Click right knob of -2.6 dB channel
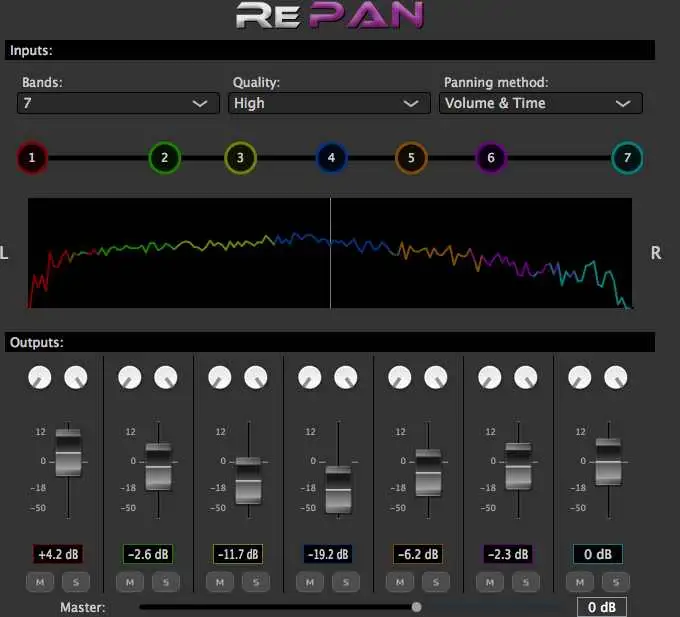Image resolution: width=680 pixels, height=617 pixels. (166, 377)
